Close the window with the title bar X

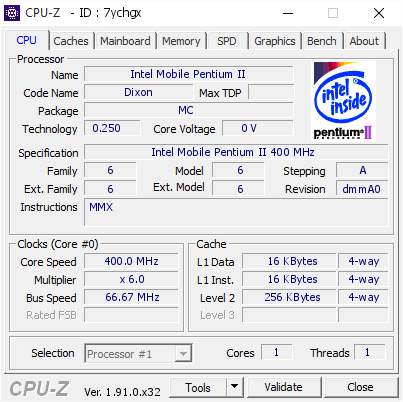tap(379, 13)
